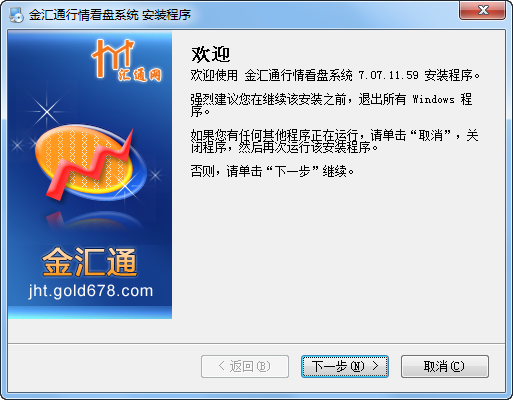Click the 金汇通 orange brand text
This screenshot has width=513, height=400.
[x=90, y=262]
